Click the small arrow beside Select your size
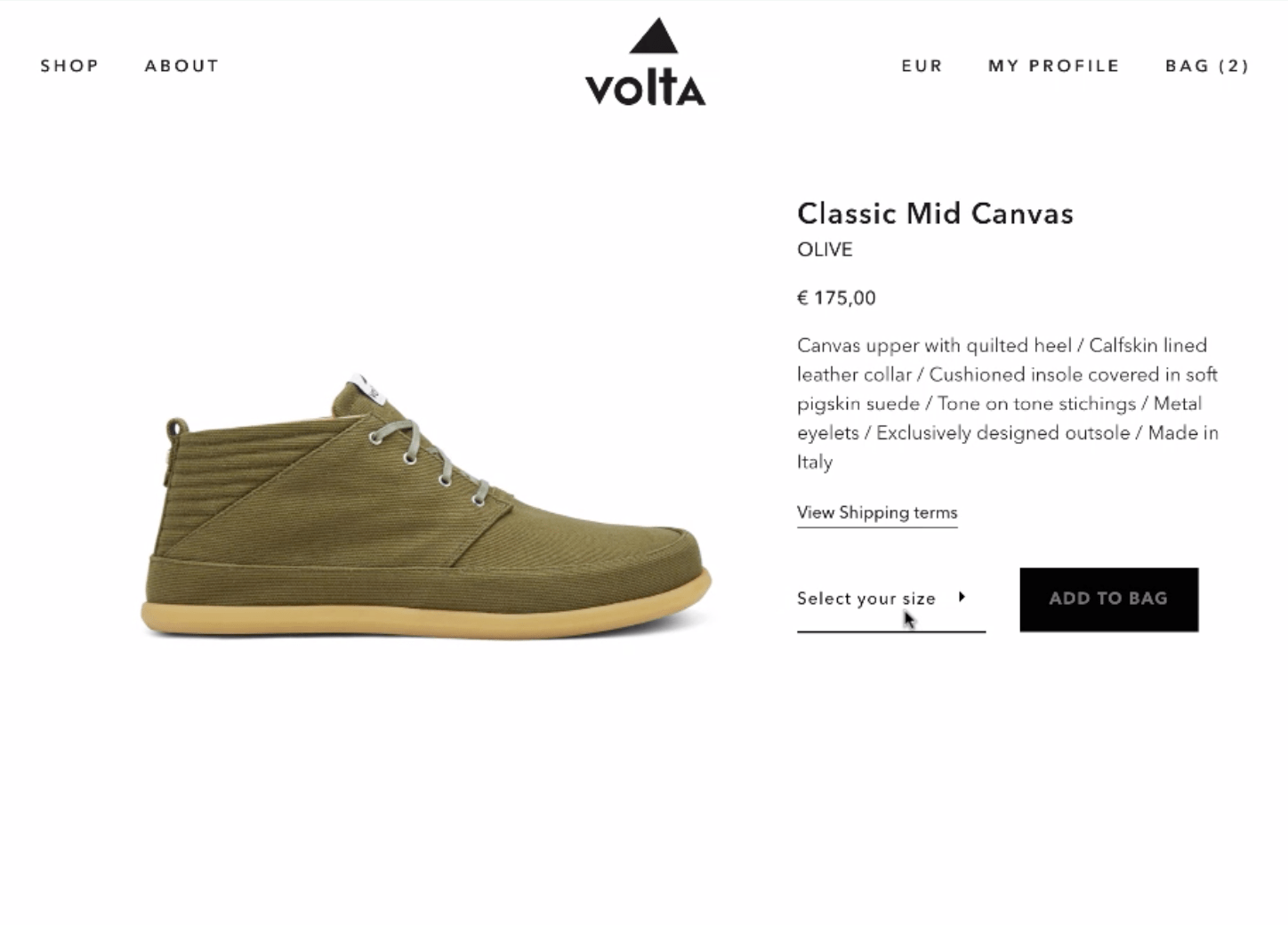1288x925 pixels. [962, 597]
